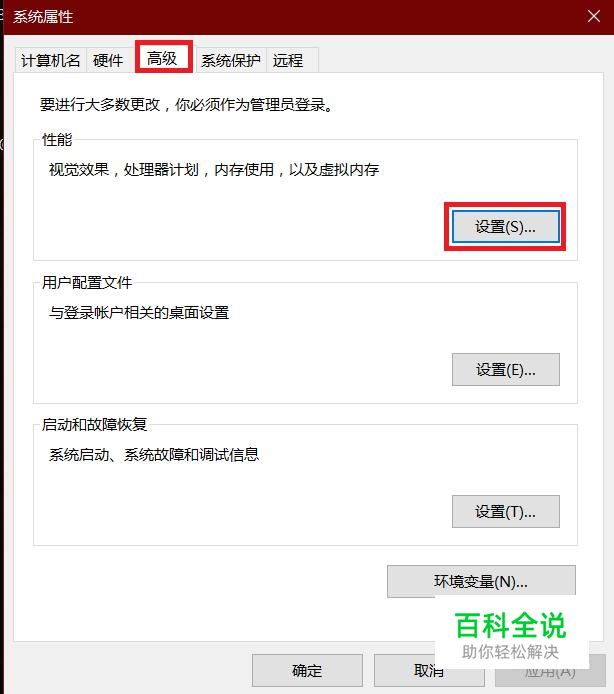This screenshot has width=614, height=694.
Task: Click the 性能 group label
Action: pyautogui.click(x=57, y=140)
